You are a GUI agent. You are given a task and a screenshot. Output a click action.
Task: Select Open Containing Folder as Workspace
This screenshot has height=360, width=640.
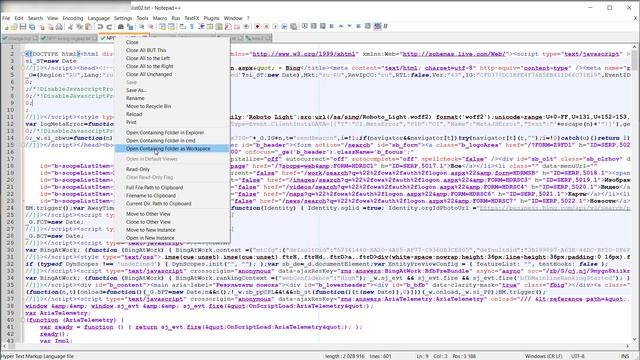pyautogui.click(x=171, y=149)
